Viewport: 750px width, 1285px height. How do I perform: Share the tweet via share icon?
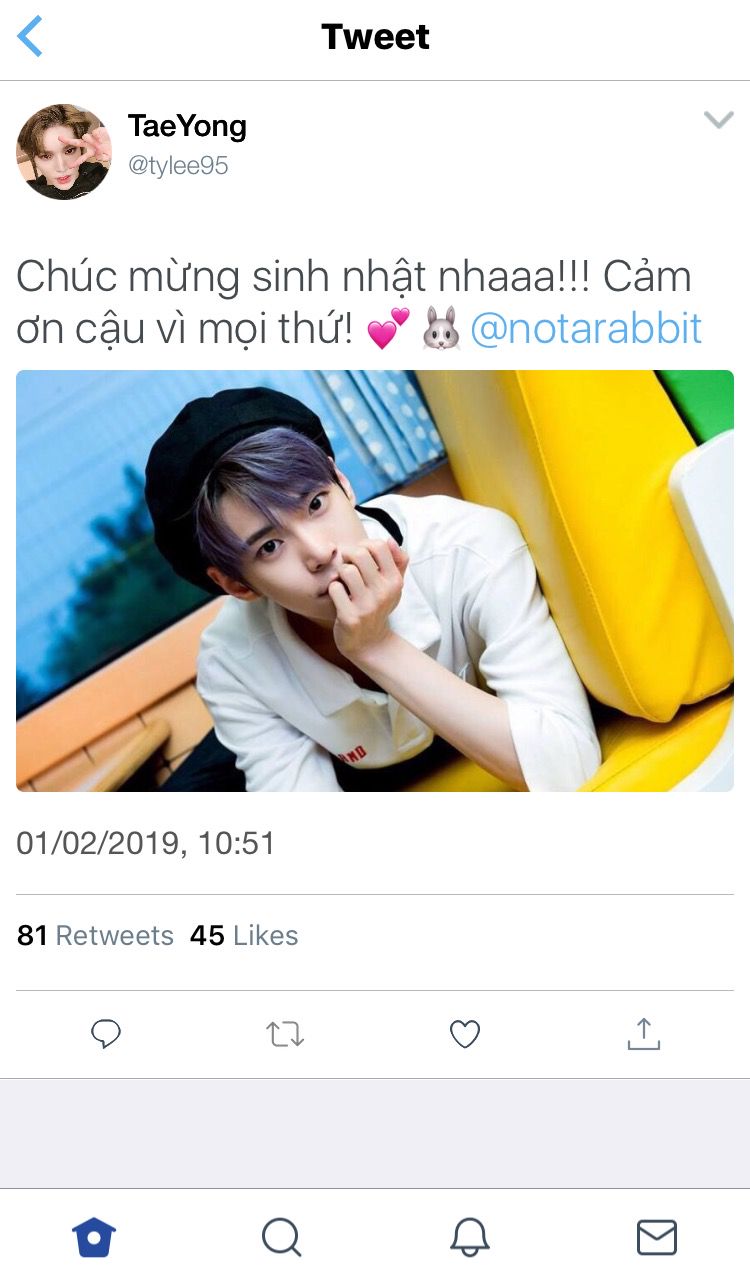644,1034
